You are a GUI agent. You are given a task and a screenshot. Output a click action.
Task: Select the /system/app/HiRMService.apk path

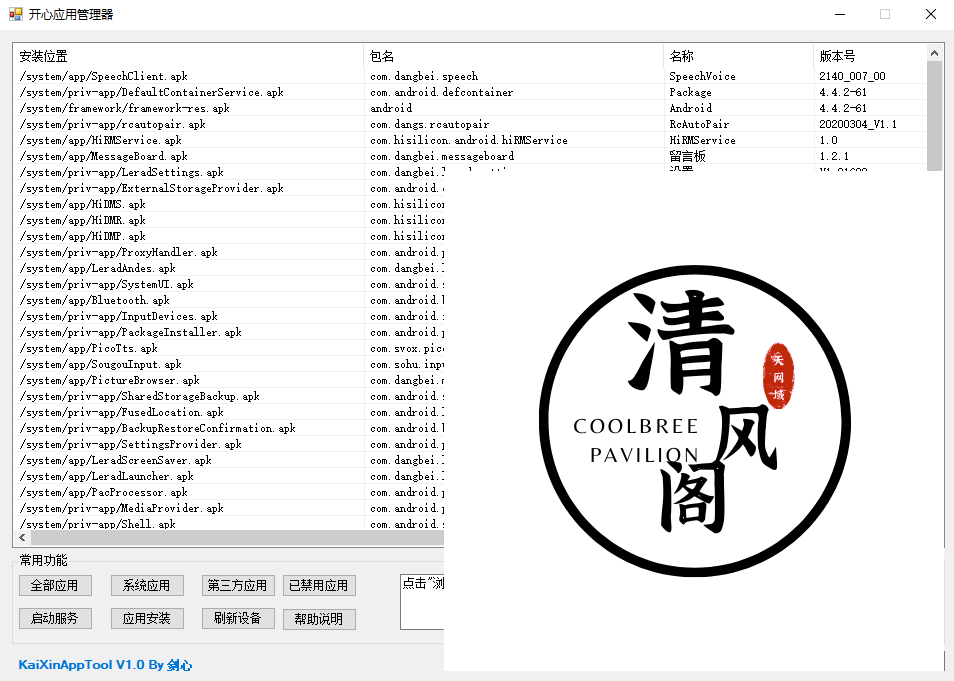point(100,141)
